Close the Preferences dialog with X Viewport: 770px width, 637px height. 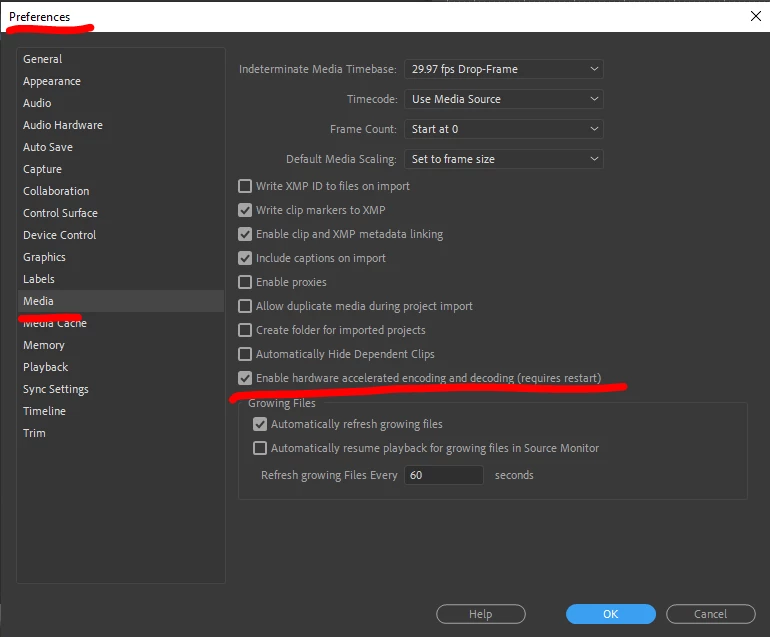point(756,16)
